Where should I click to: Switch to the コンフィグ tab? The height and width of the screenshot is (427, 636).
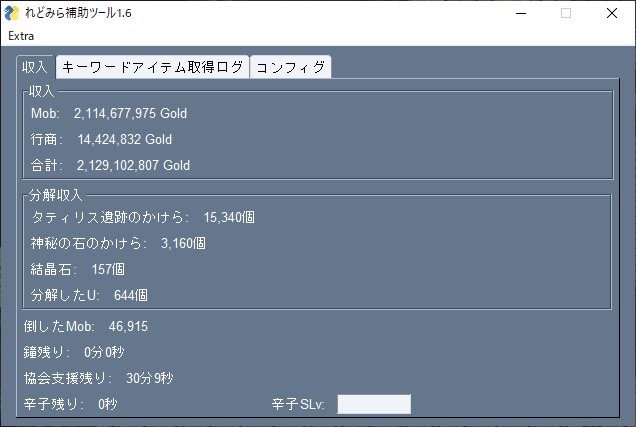[x=290, y=67]
